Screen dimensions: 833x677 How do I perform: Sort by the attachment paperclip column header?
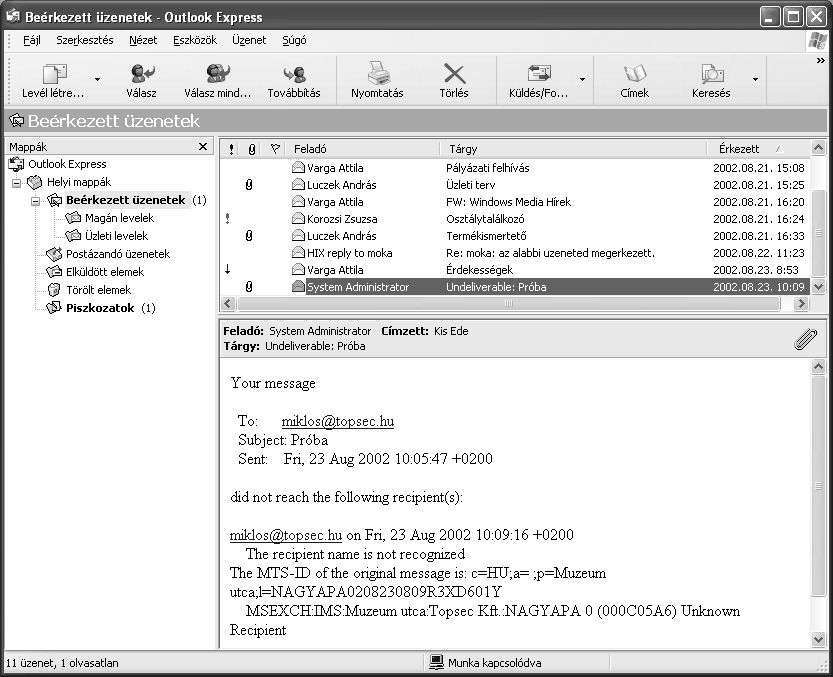tap(251, 149)
